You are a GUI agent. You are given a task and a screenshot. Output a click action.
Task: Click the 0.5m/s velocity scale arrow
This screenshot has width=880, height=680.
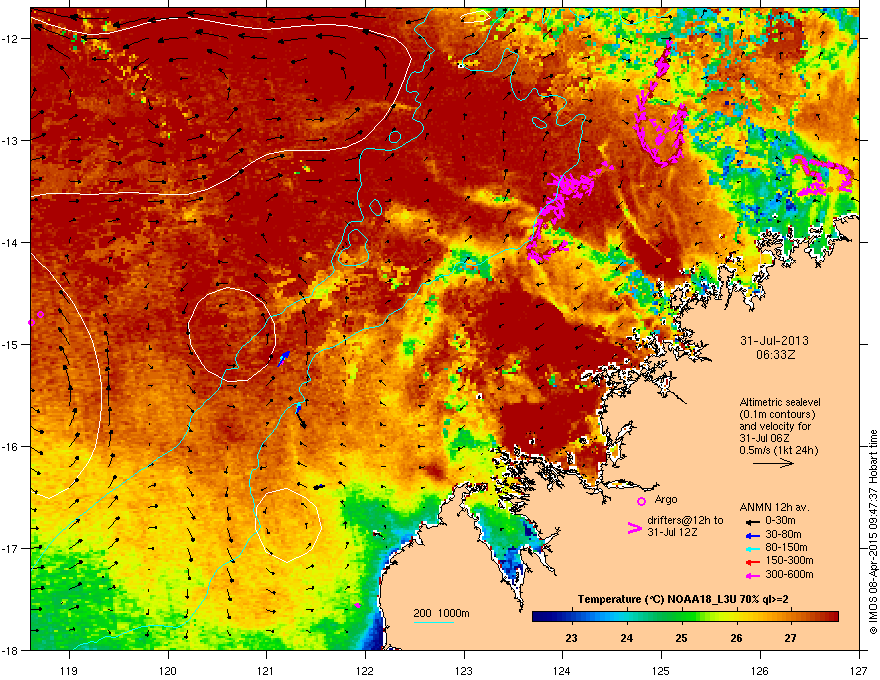[773, 463]
